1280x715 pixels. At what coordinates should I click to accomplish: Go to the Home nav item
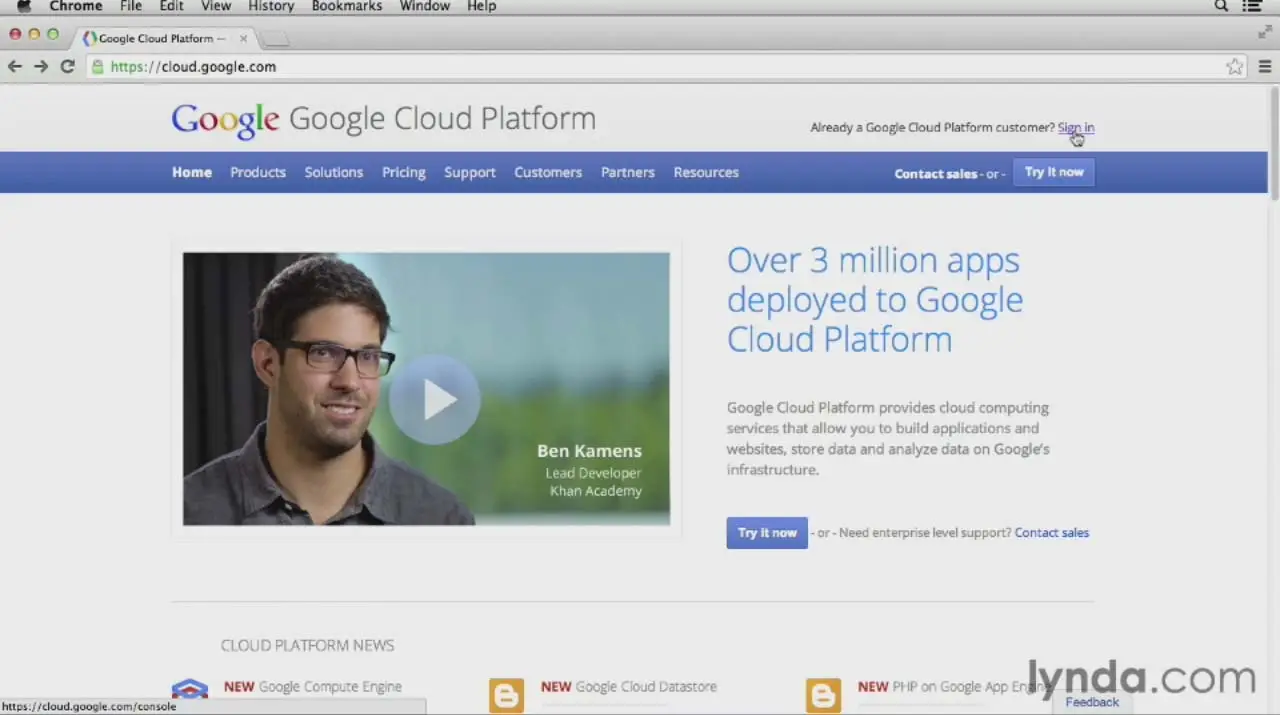pyautogui.click(x=192, y=172)
